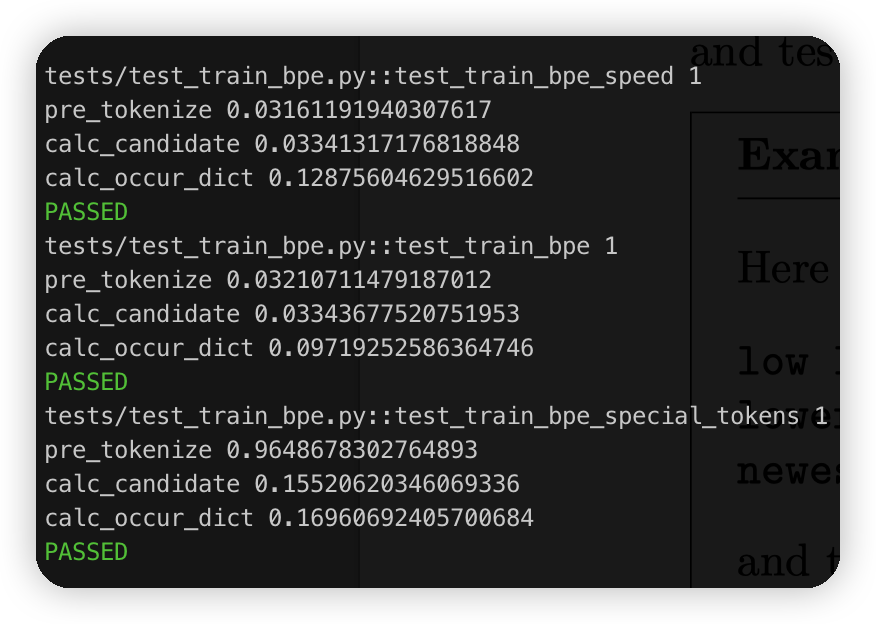The height and width of the screenshot is (624, 876).
Task: Click the calc_candidate 0.03343677520751953 timing line
Action: 282,314
